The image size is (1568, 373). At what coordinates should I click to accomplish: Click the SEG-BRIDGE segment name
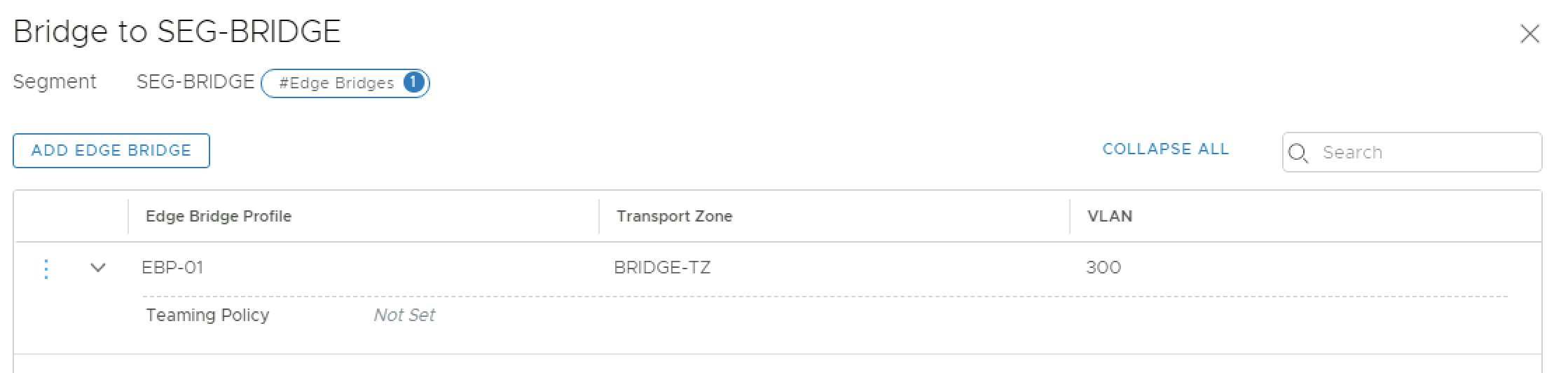click(x=195, y=82)
